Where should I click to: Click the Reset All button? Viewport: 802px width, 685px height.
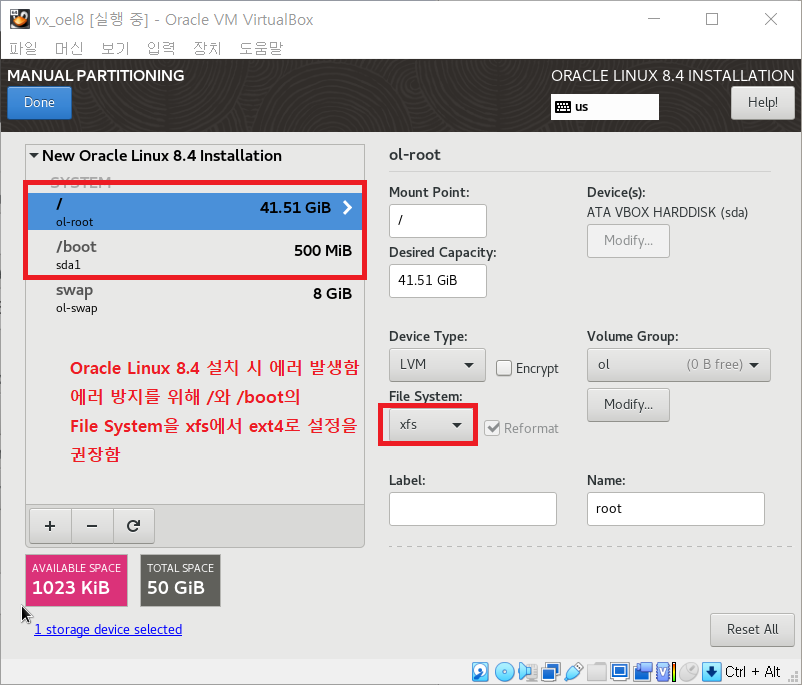pyautogui.click(x=752, y=630)
